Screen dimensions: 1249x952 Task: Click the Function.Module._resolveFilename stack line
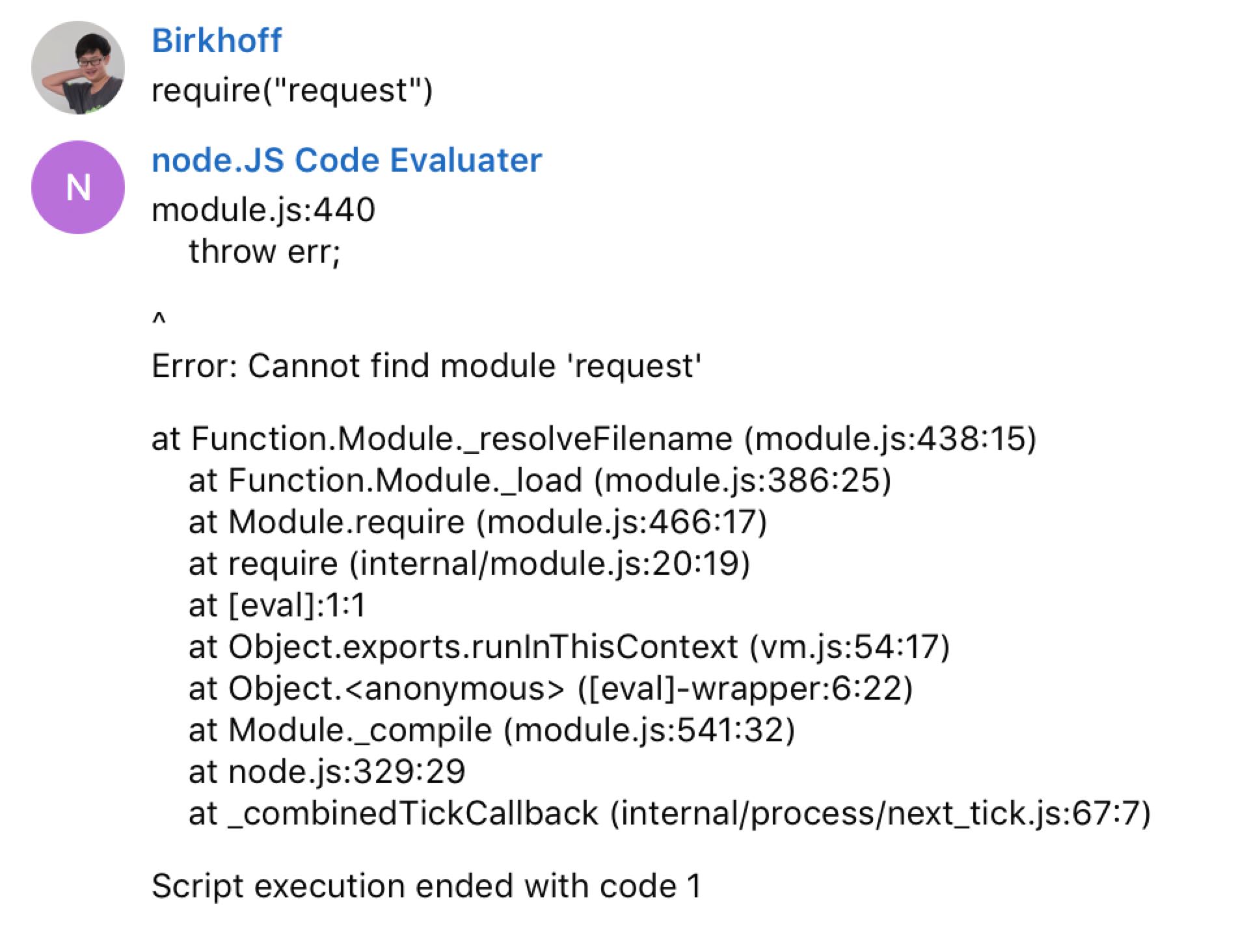(593, 439)
